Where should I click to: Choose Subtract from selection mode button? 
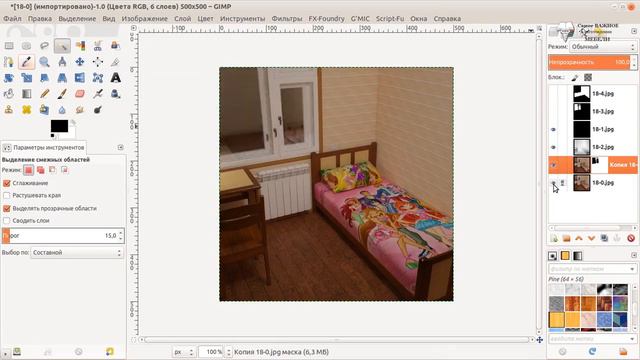coord(52,170)
